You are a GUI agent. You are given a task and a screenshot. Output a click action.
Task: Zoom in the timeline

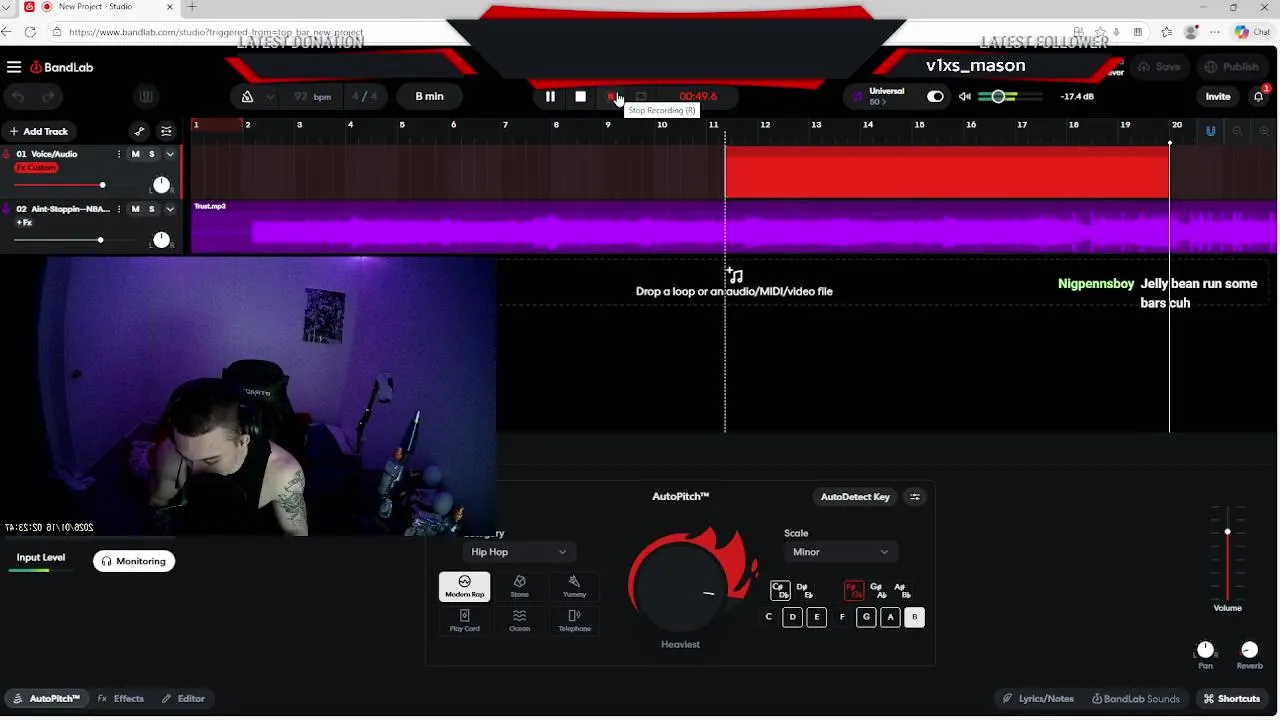pyautogui.click(x=1265, y=131)
